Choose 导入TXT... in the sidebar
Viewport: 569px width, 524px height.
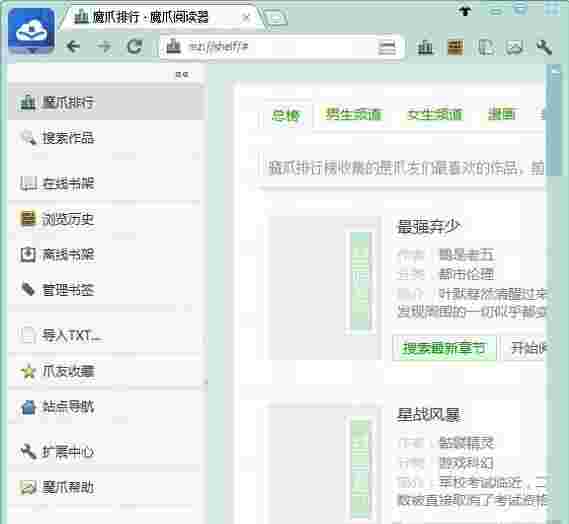[x=106, y=335]
